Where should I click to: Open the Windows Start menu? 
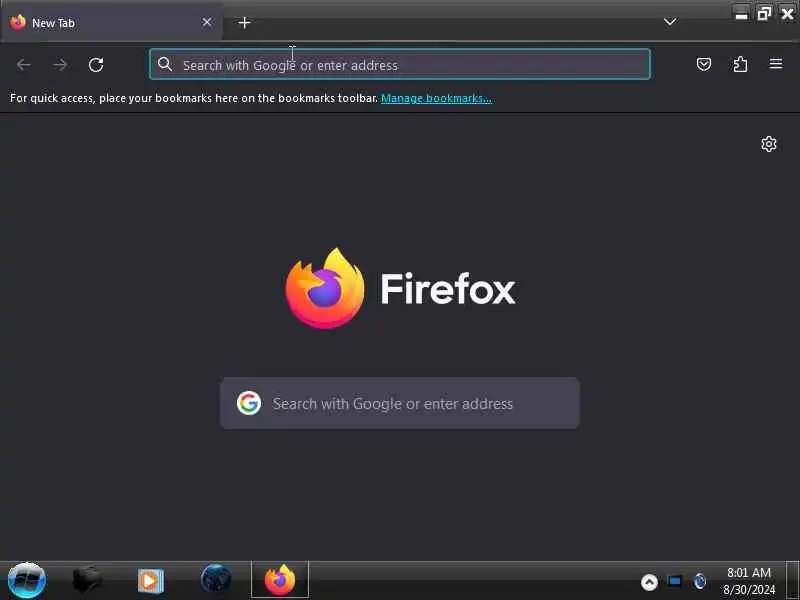click(x=27, y=581)
